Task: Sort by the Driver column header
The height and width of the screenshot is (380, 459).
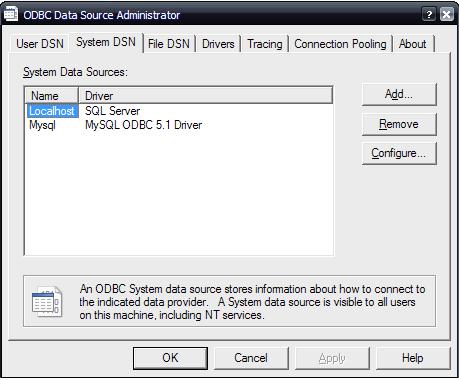Action: click(205, 96)
